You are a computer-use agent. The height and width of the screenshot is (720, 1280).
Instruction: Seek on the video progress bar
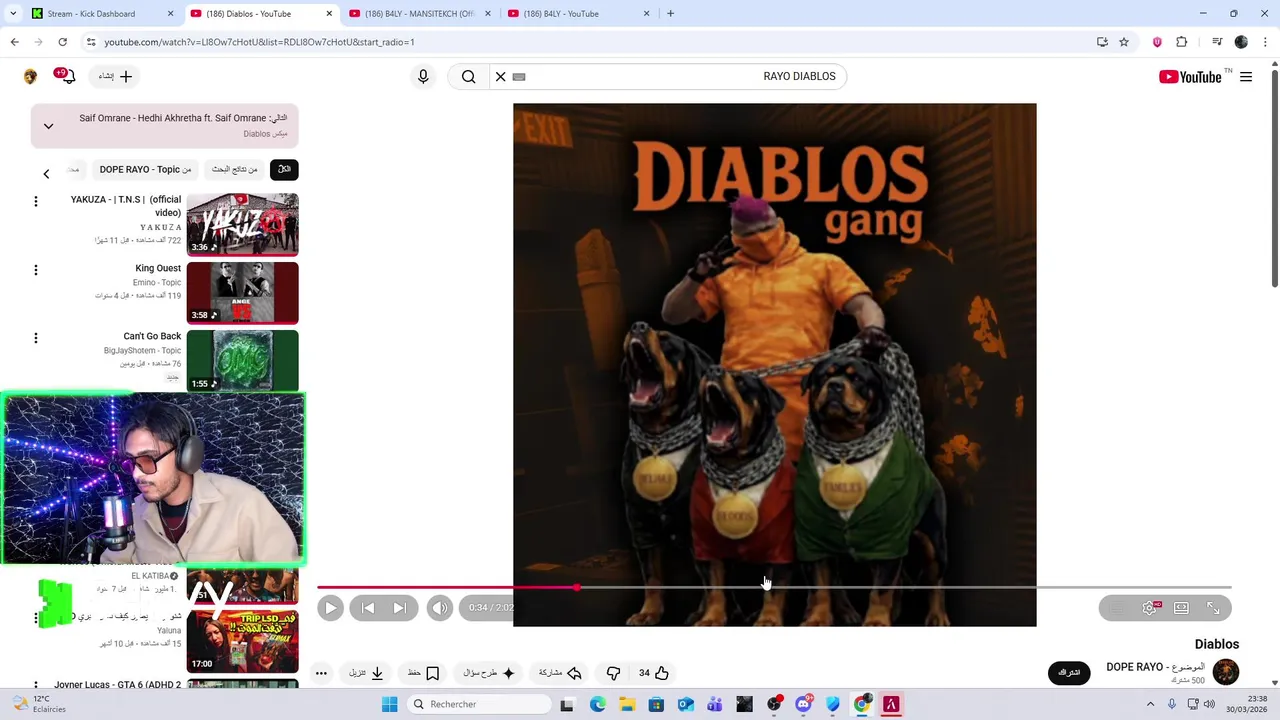click(x=774, y=587)
